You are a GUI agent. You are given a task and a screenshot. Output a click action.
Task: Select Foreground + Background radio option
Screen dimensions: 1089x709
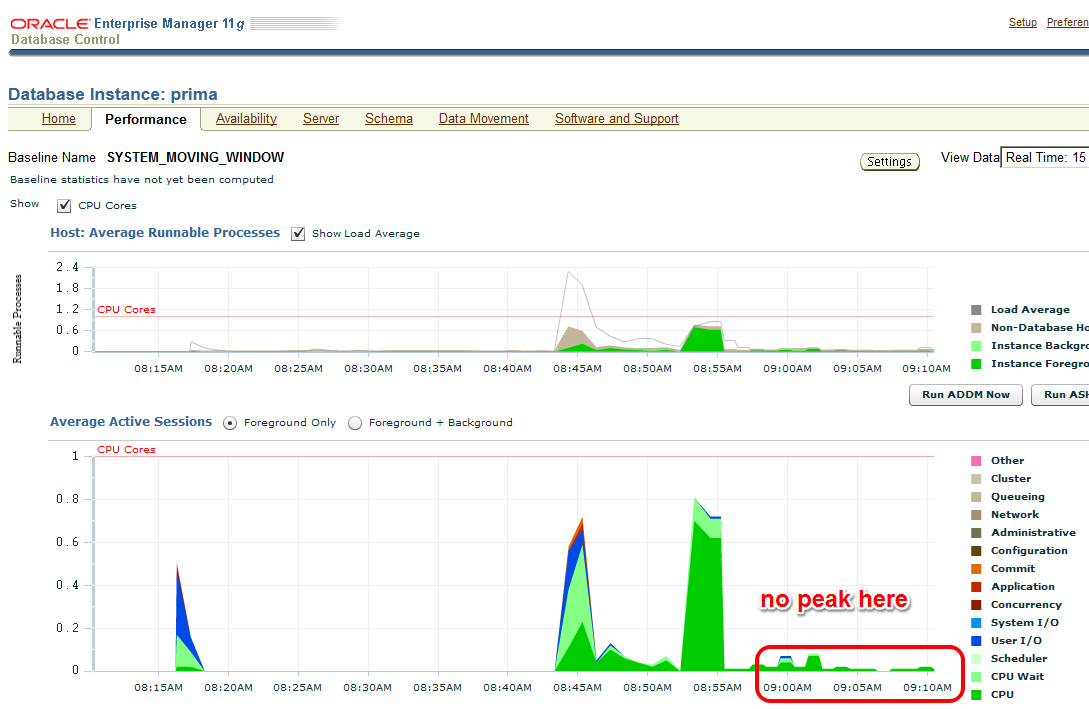(x=355, y=423)
